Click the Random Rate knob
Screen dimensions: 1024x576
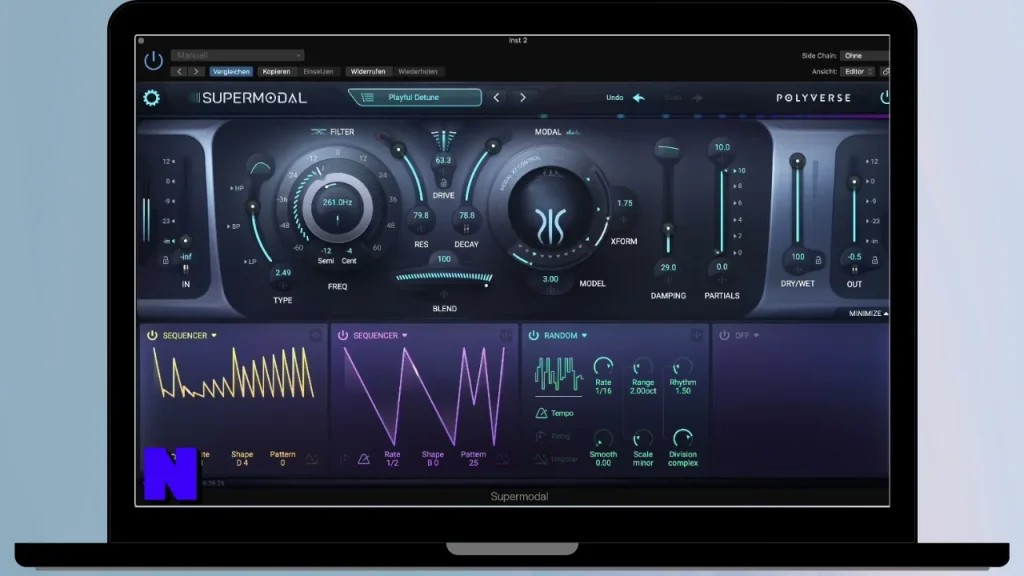coord(603,366)
